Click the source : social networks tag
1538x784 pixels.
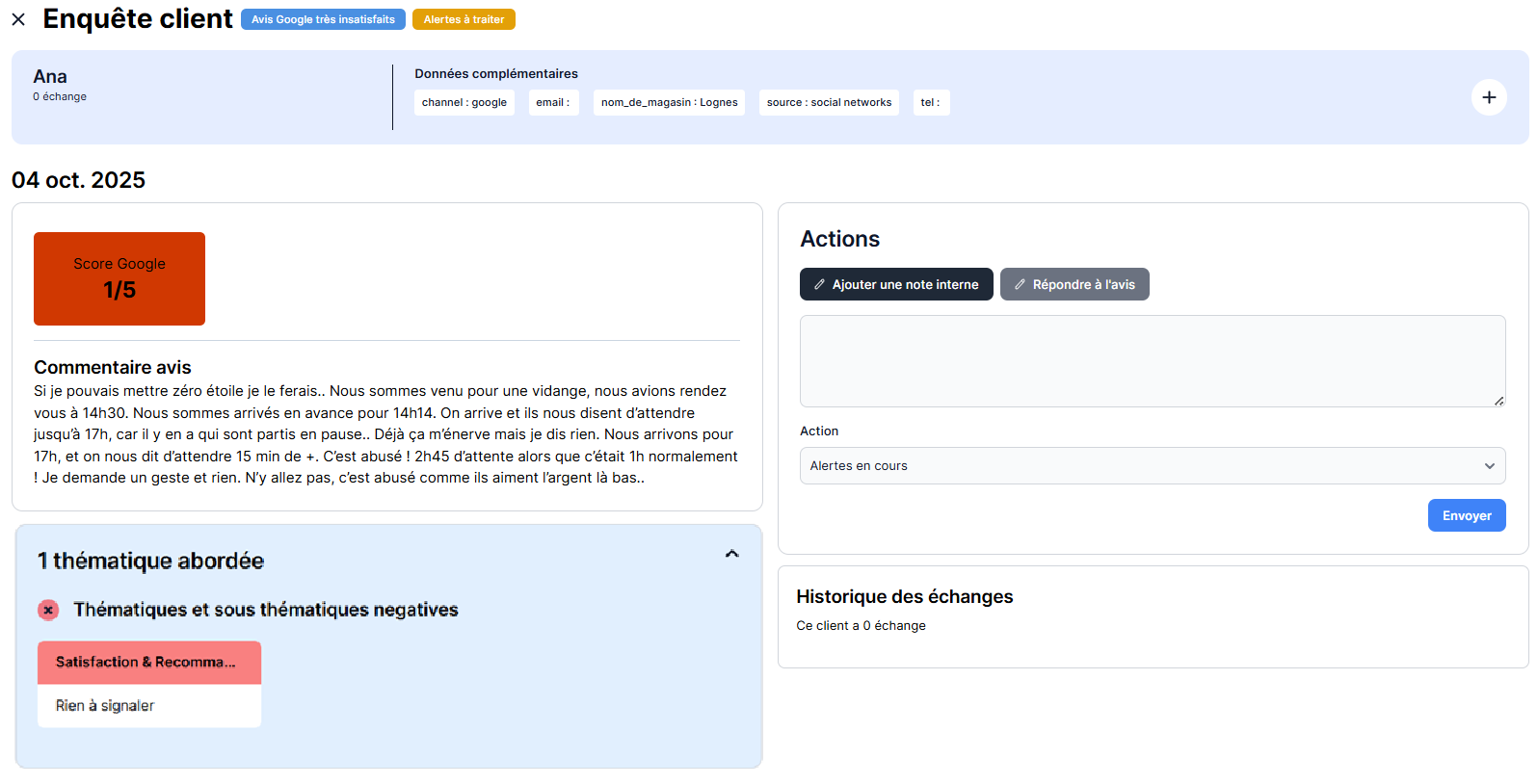click(x=829, y=103)
